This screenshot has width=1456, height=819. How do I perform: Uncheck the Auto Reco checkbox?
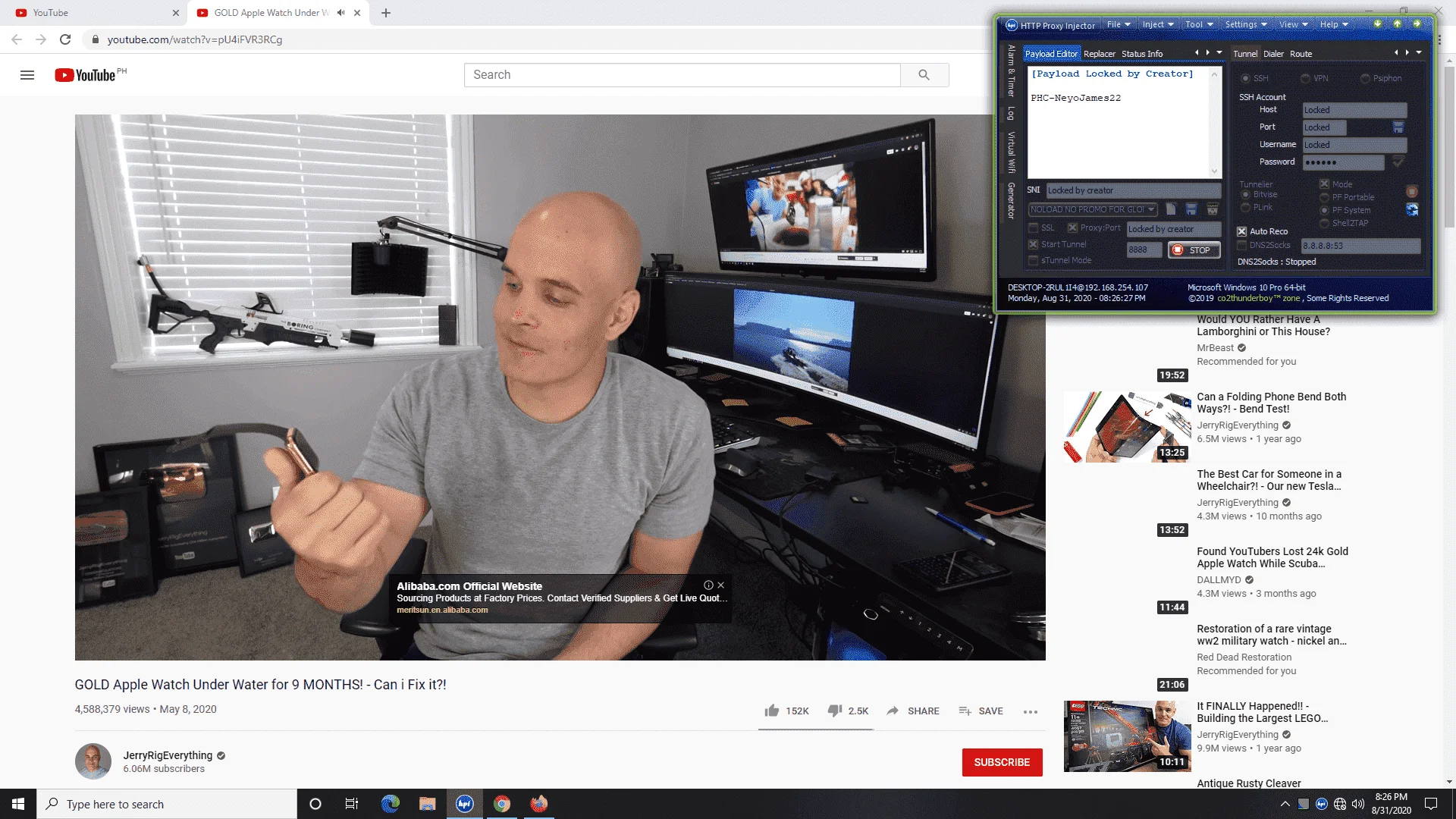pyautogui.click(x=1242, y=232)
